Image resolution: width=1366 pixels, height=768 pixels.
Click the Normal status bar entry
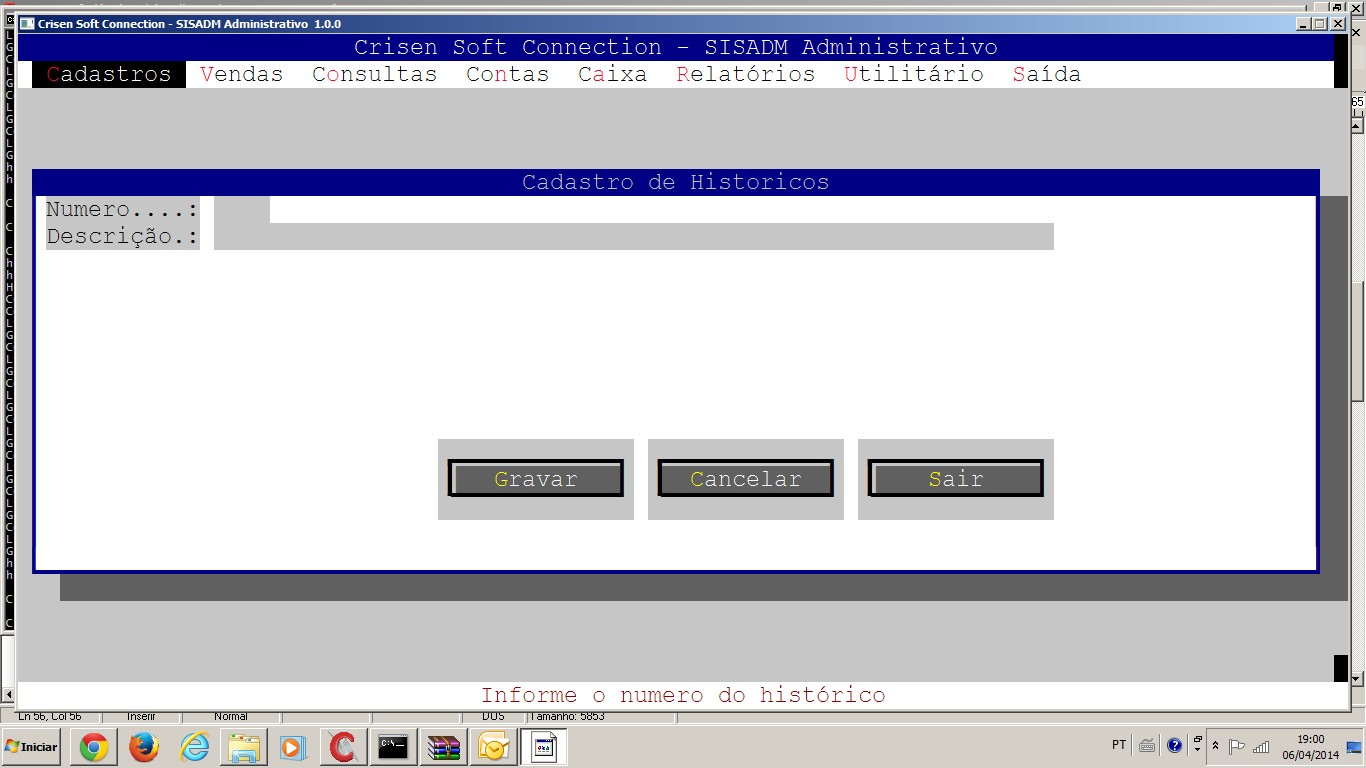coord(230,716)
